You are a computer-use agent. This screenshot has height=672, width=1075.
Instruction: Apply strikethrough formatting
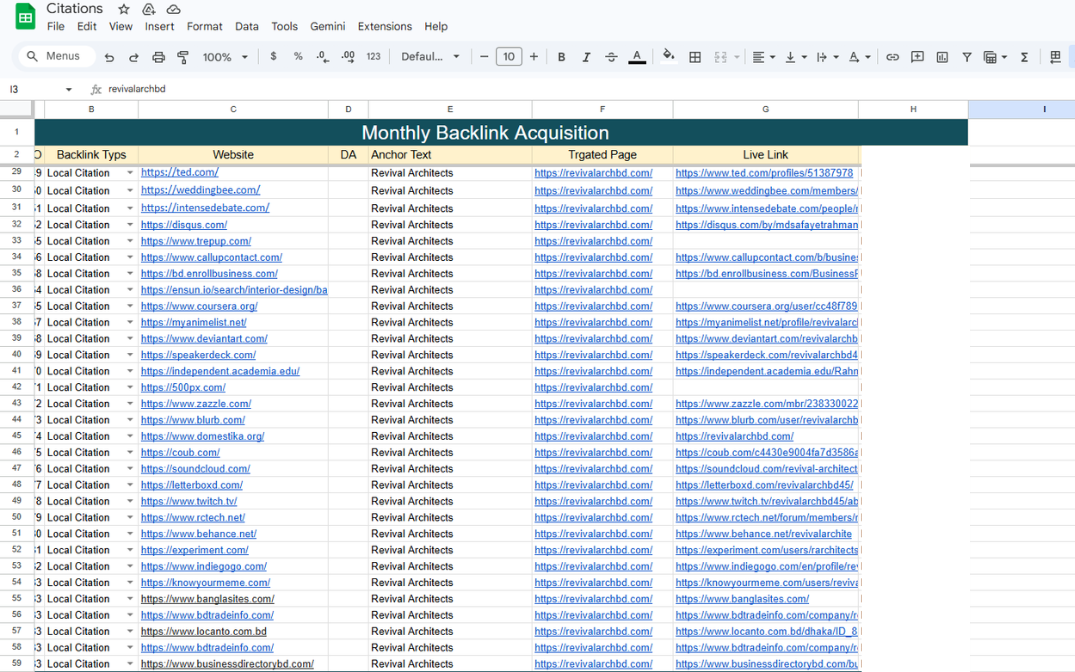coord(611,57)
